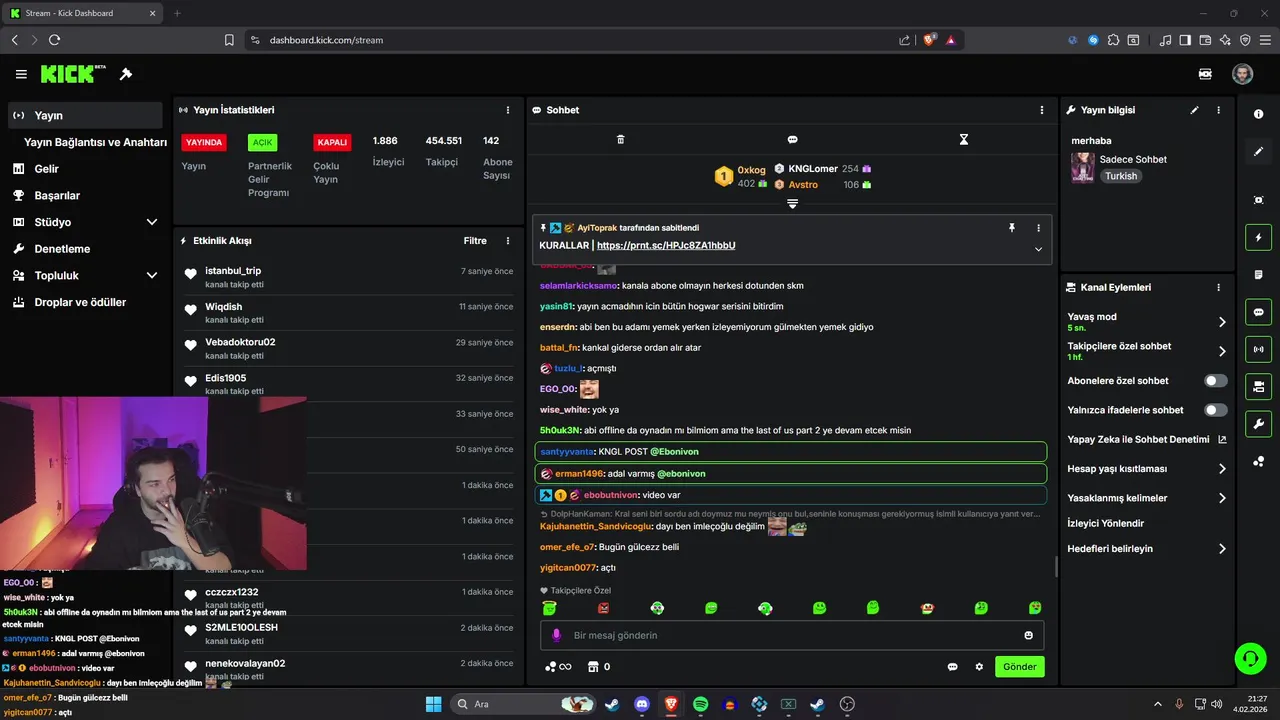
Task: Click the hourglass icon in chat toolbar
Action: (964, 139)
